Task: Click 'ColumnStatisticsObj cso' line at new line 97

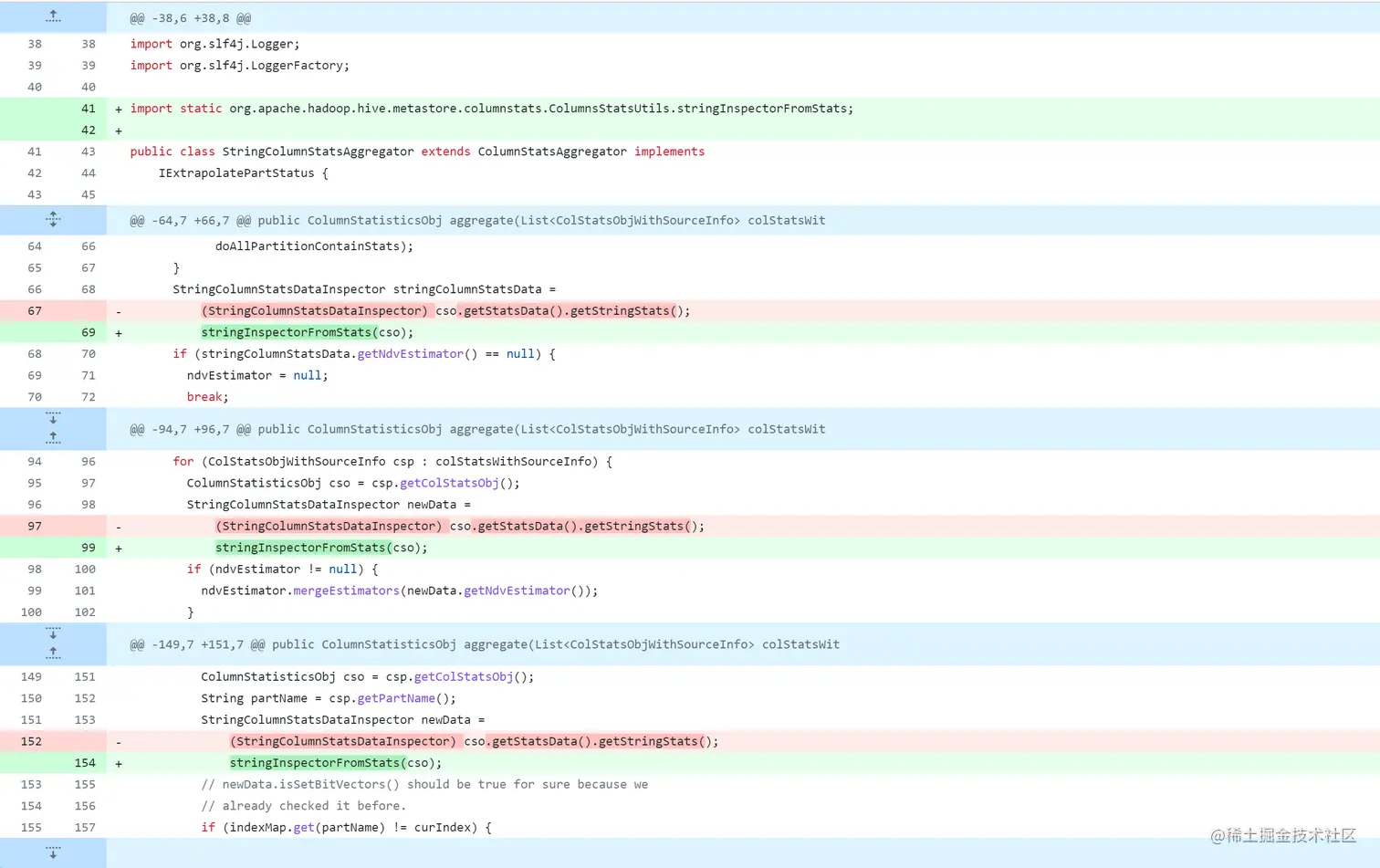Action: coord(353,483)
